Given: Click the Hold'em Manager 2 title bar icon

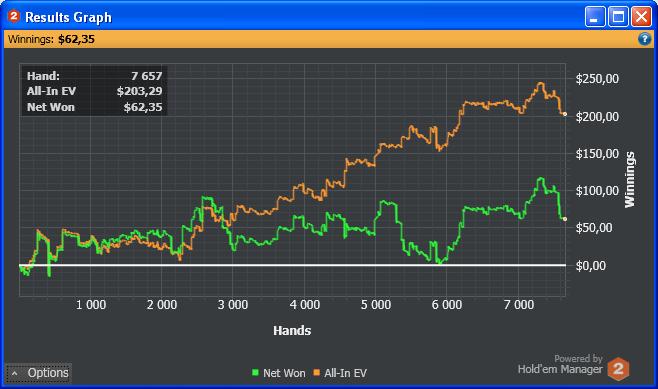Looking at the screenshot, I should point(13,16).
